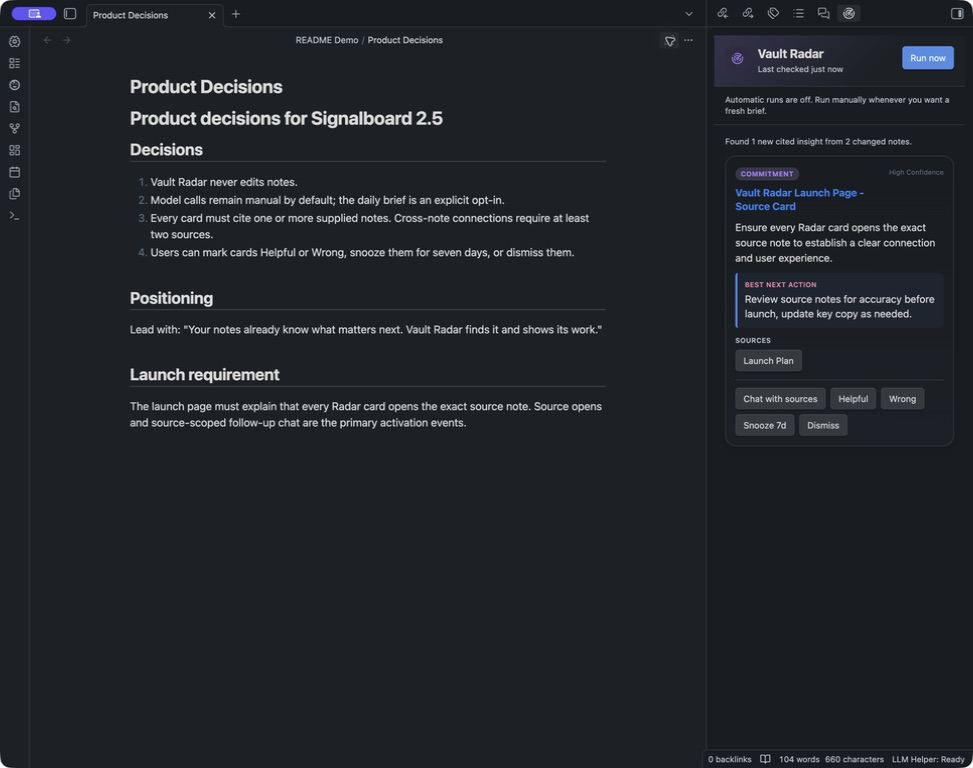Navigate back with the left arrow
Screen dimensions: 973x768
[x=48, y=40]
